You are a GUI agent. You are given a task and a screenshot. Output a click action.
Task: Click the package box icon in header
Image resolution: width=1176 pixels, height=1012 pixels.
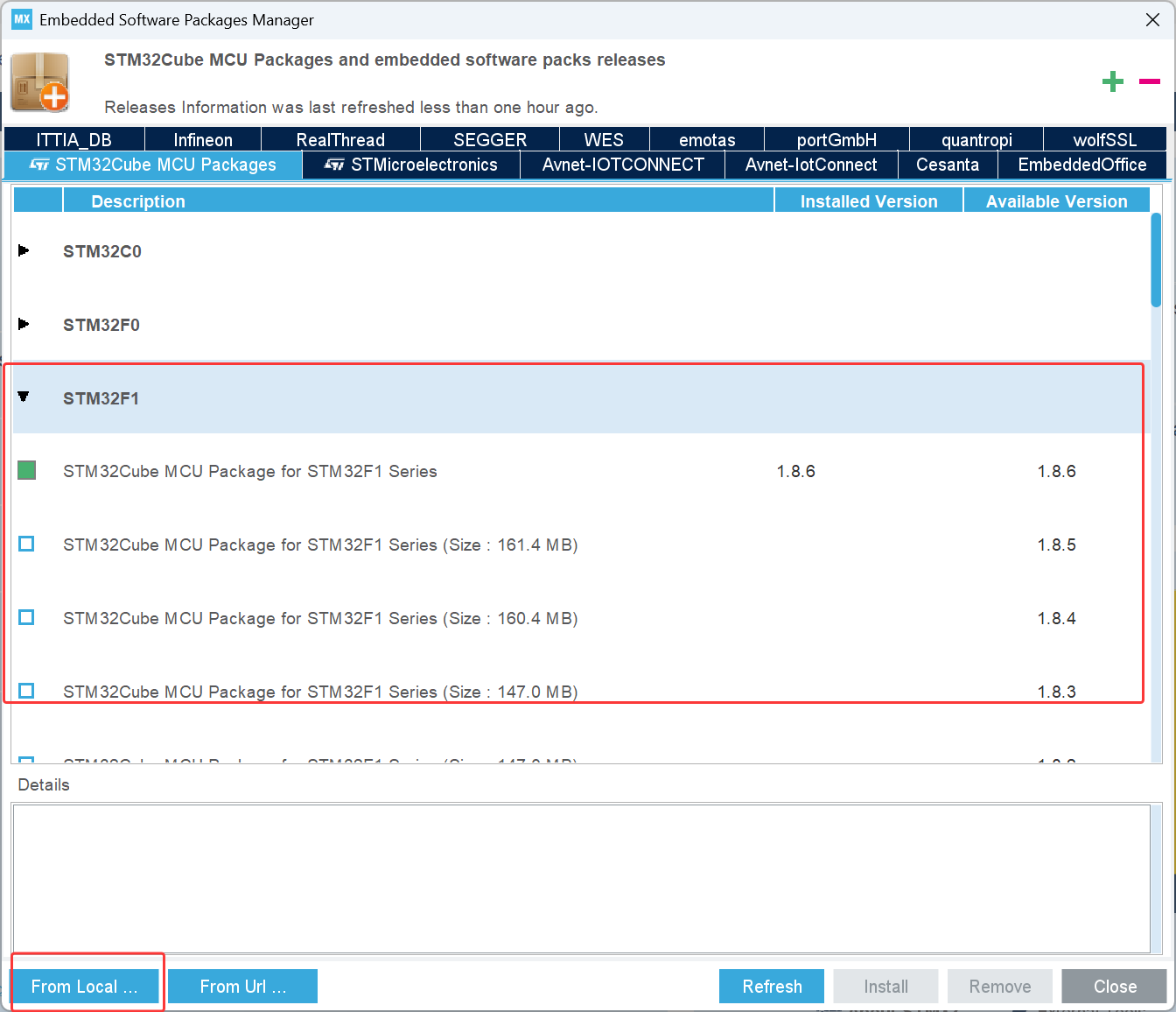point(40,82)
